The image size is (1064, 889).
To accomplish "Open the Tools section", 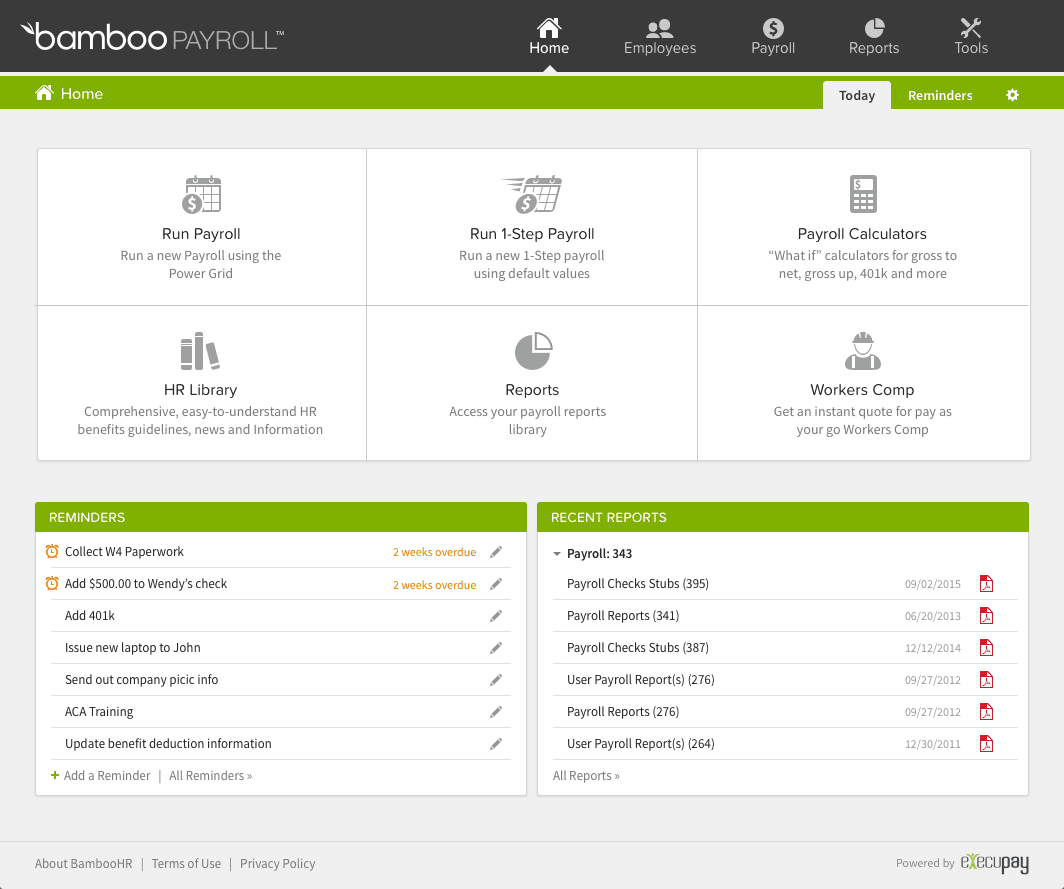I will (x=970, y=36).
